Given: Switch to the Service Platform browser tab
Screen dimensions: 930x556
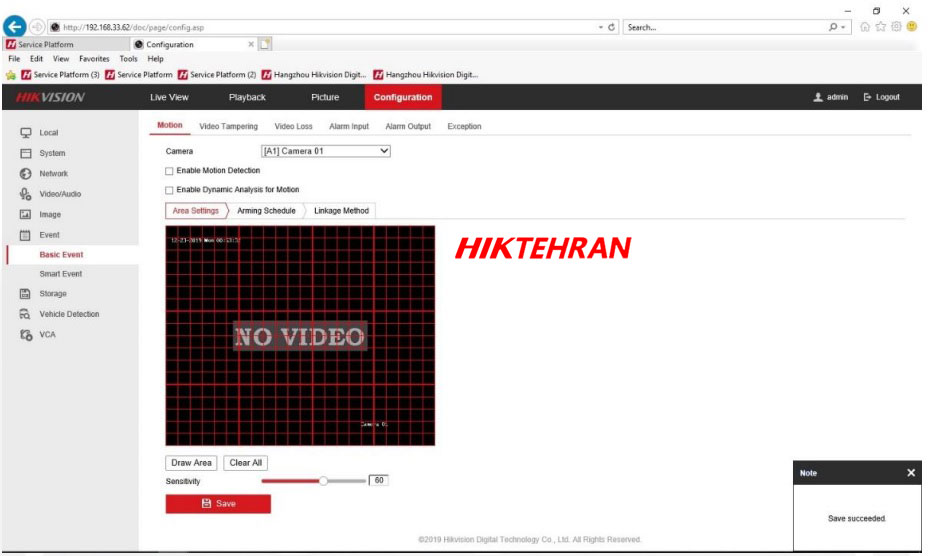Looking at the screenshot, I should pyautogui.click(x=65, y=45).
